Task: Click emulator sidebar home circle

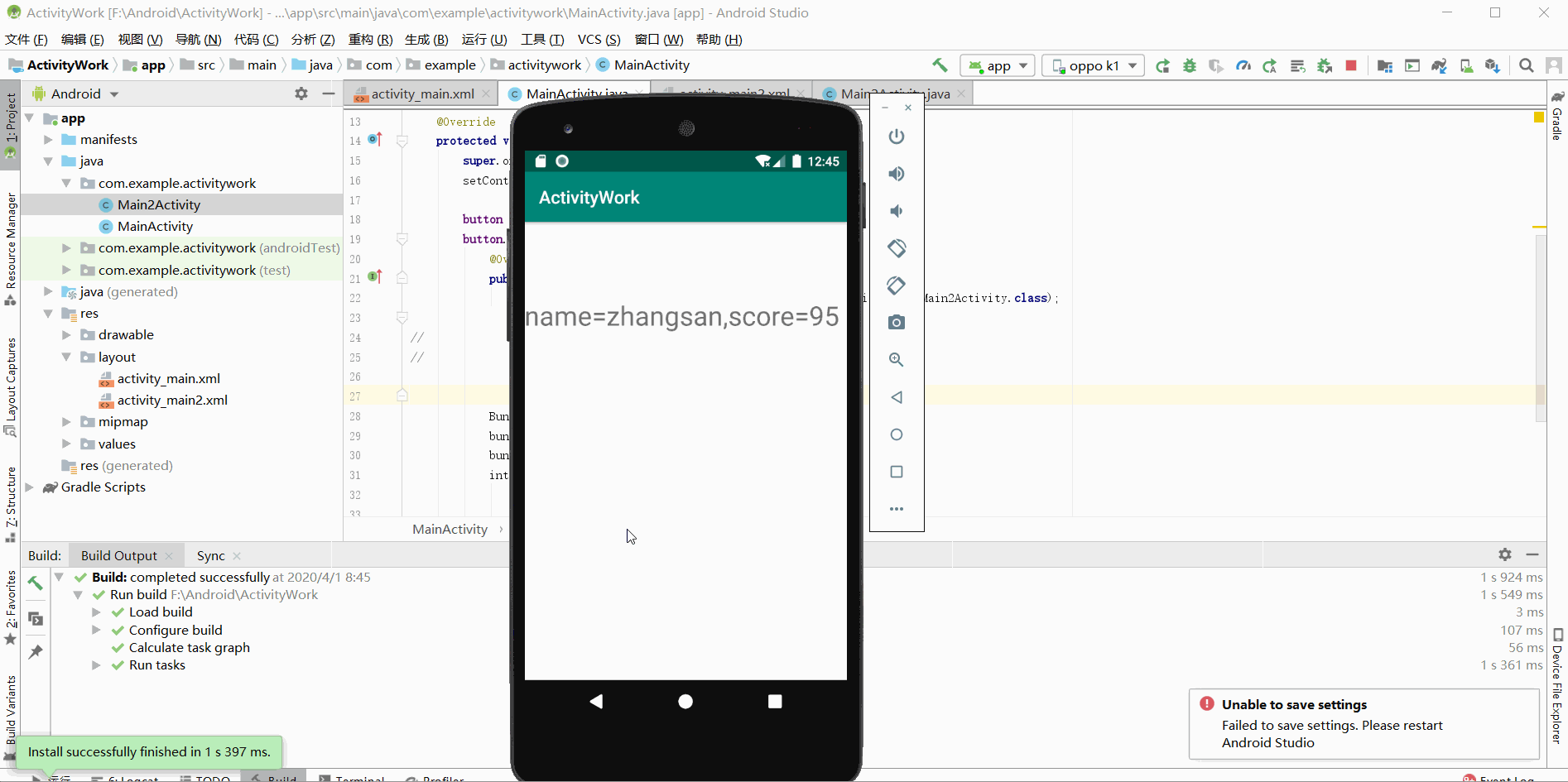Action: click(897, 434)
